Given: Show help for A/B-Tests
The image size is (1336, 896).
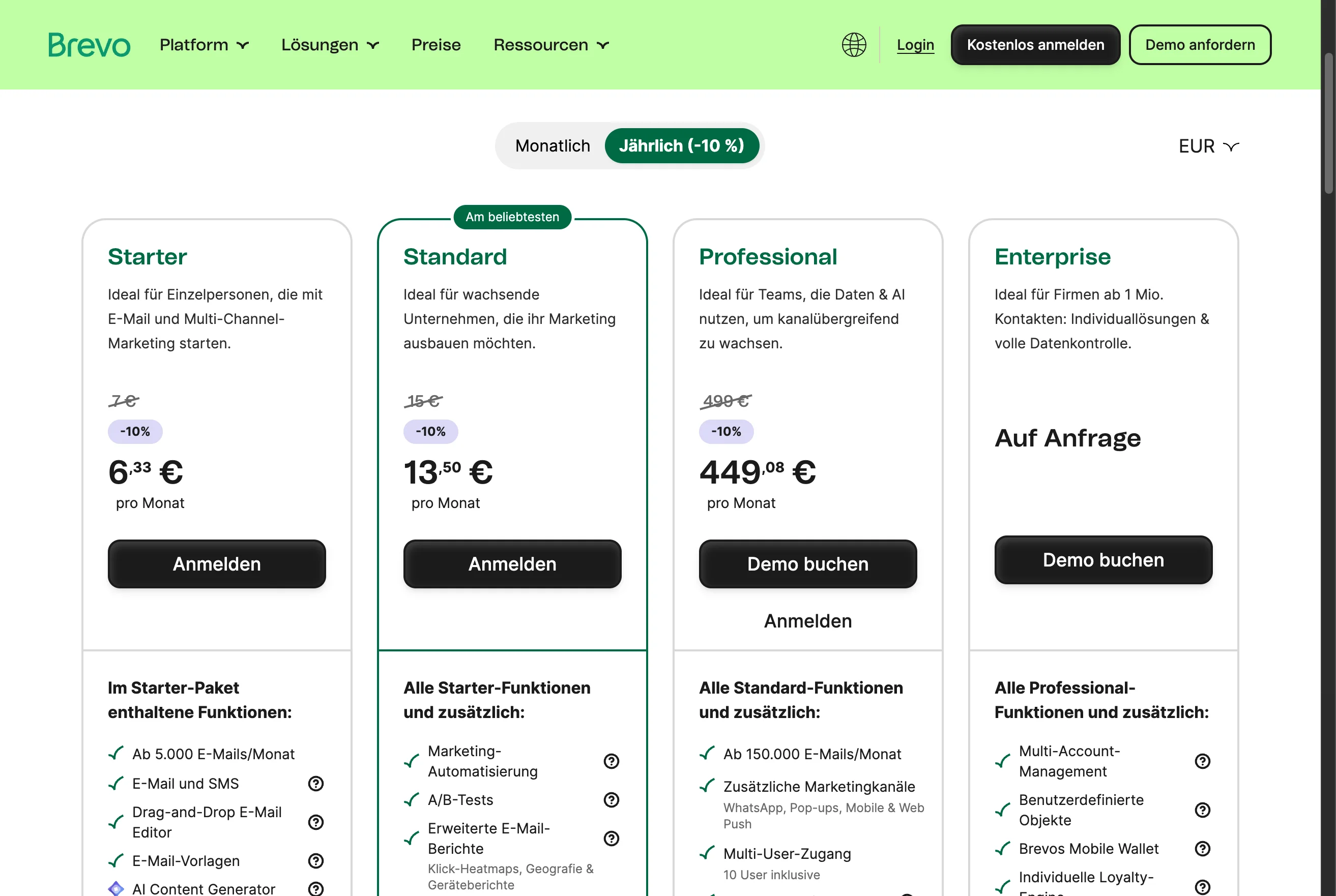Looking at the screenshot, I should pyautogui.click(x=611, y=799).
